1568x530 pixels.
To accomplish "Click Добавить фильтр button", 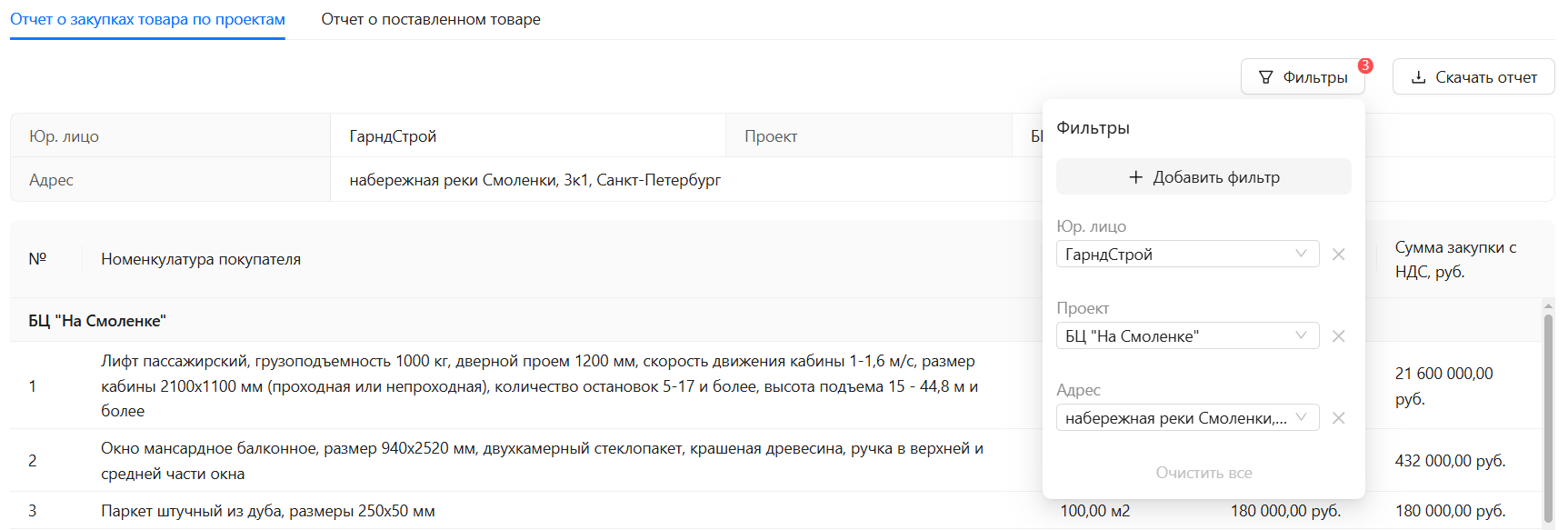I will pyautogui.click(x=1203, y=177).
